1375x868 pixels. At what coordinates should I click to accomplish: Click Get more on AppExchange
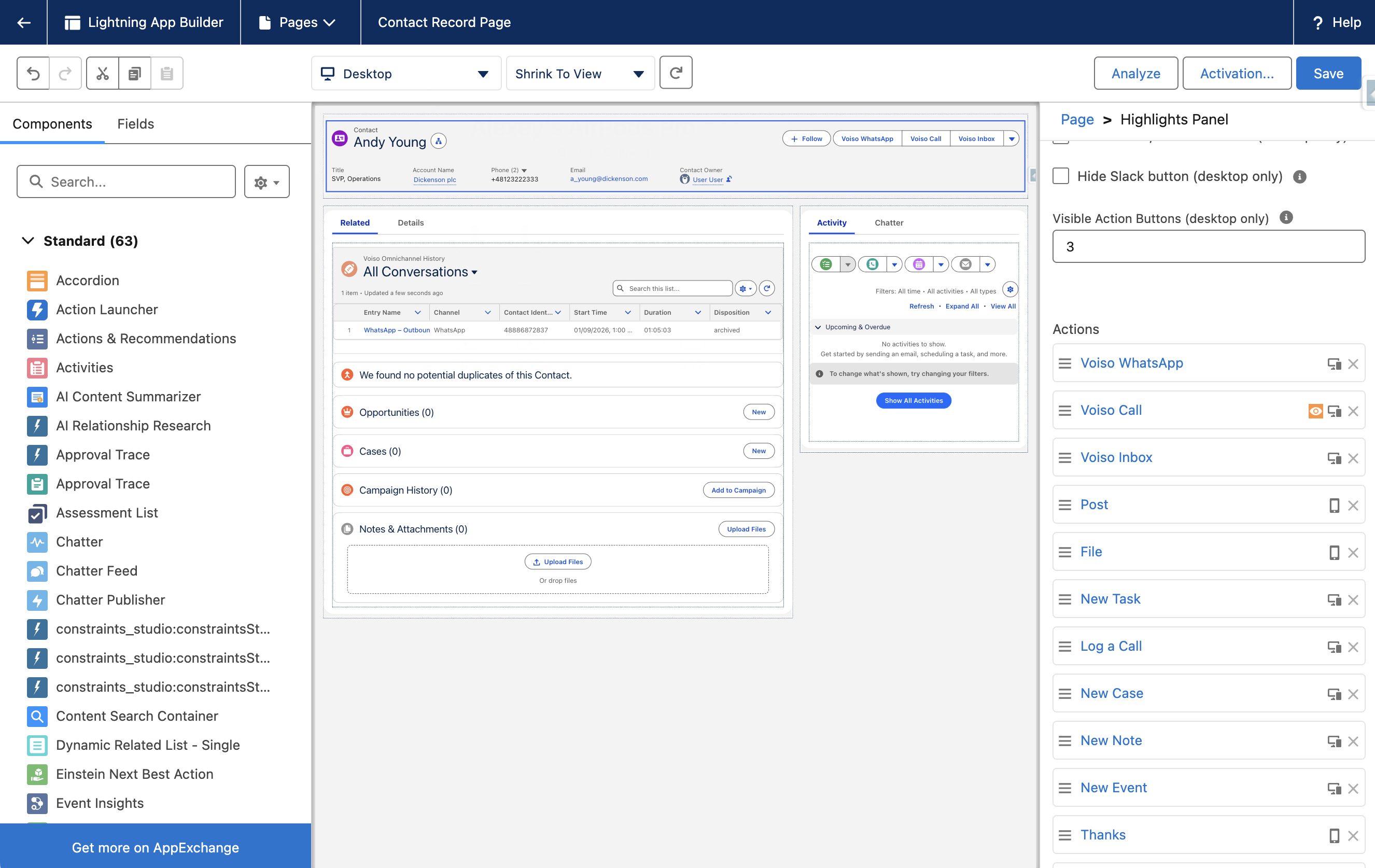(x=156, y=847)
